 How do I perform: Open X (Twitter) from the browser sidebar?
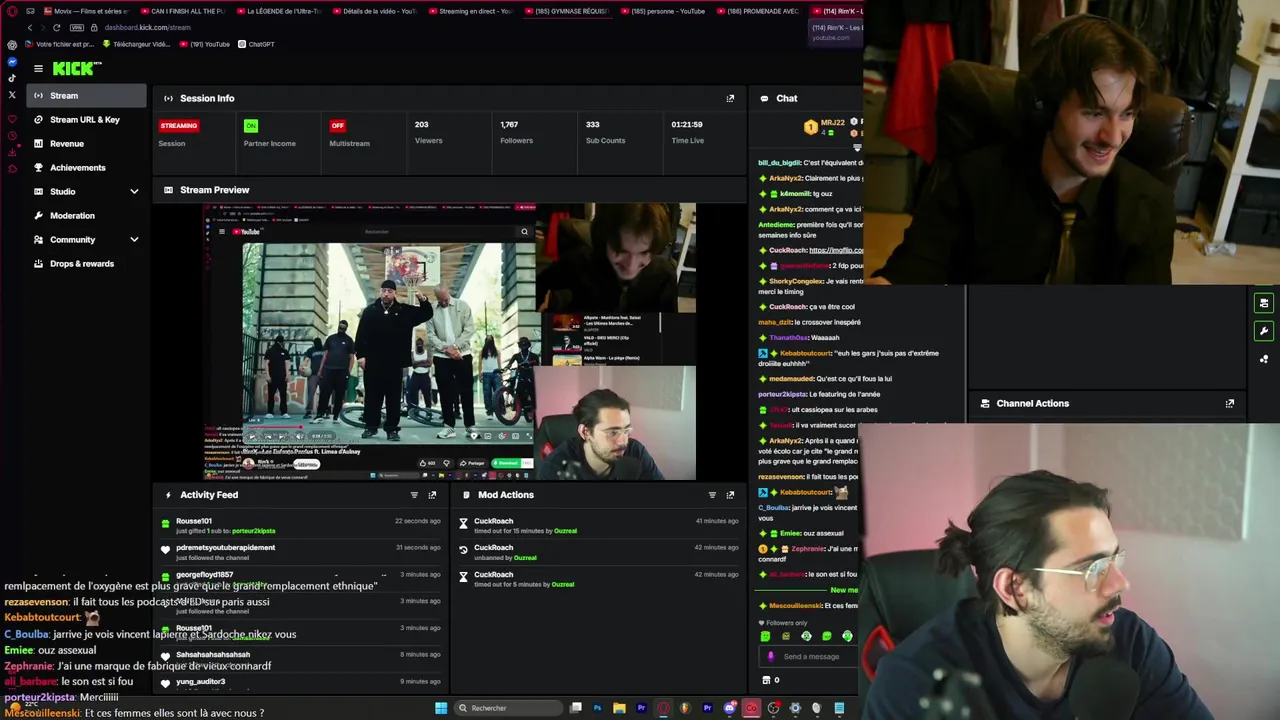click(x=12, y=95)
